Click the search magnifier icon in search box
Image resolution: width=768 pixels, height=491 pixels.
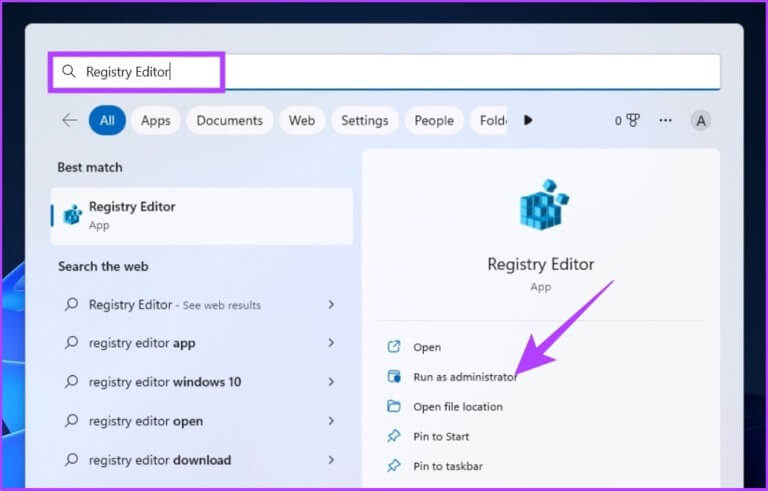(x=69, y=72)
